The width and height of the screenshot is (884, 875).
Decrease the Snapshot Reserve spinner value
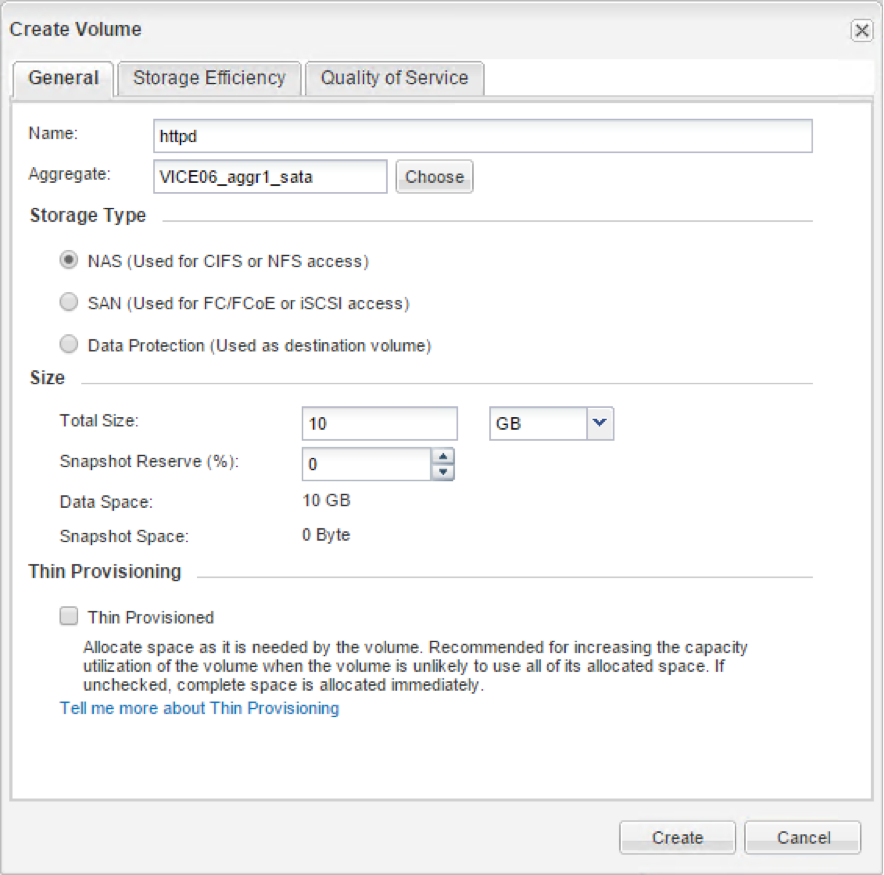(x=443, y=472)
